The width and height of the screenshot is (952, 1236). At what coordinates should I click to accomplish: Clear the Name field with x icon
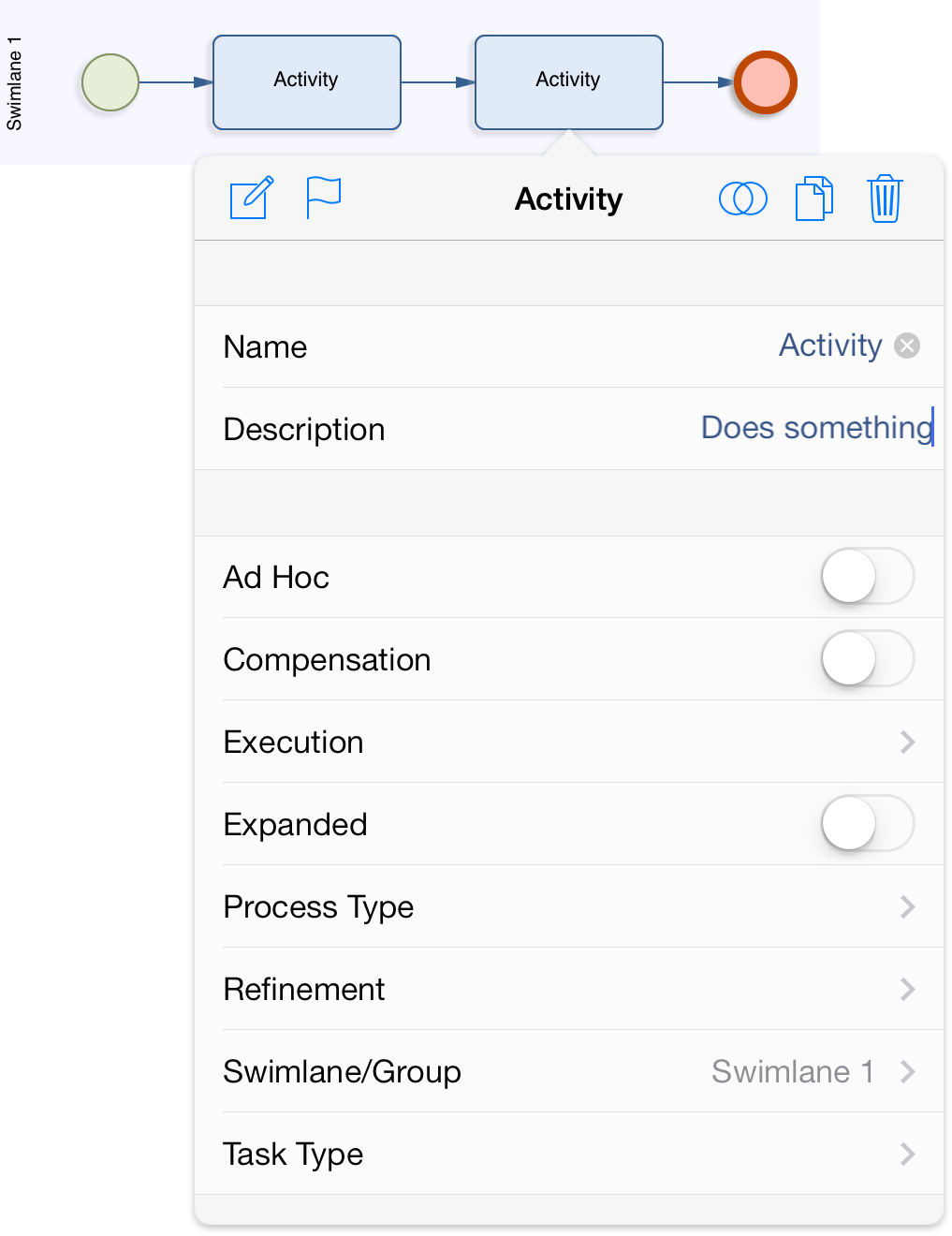907,346
